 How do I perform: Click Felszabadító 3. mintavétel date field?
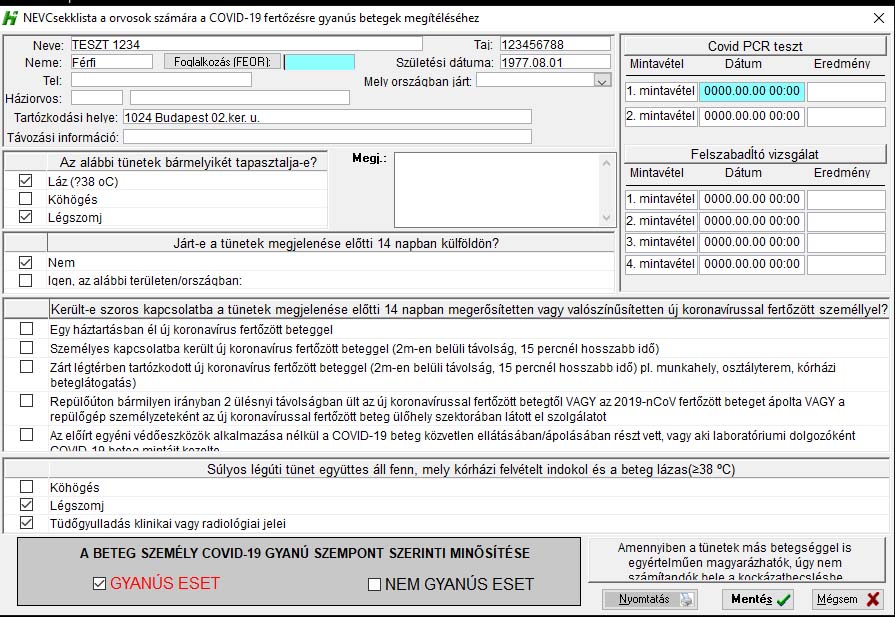coord(752,242)
